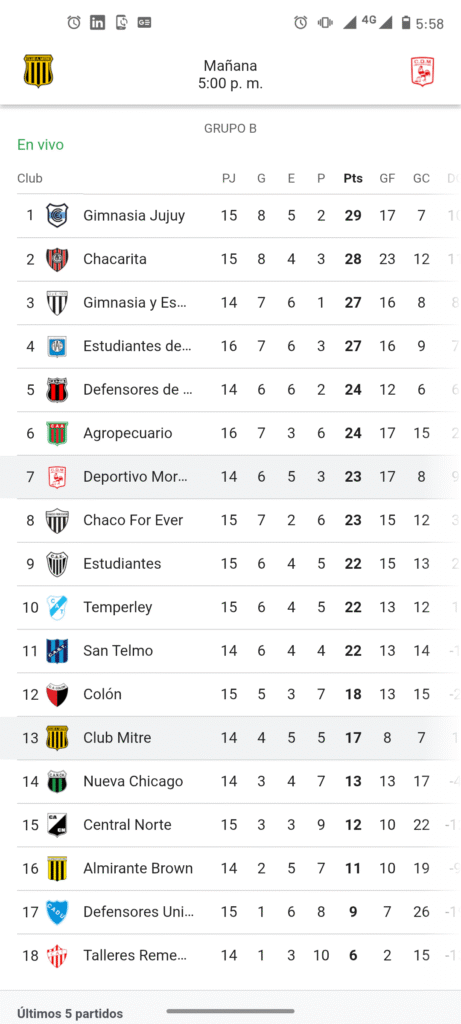Select the Talleres Remedios crest
This screenshot has height=1024, width=461.
click(57, 955)
